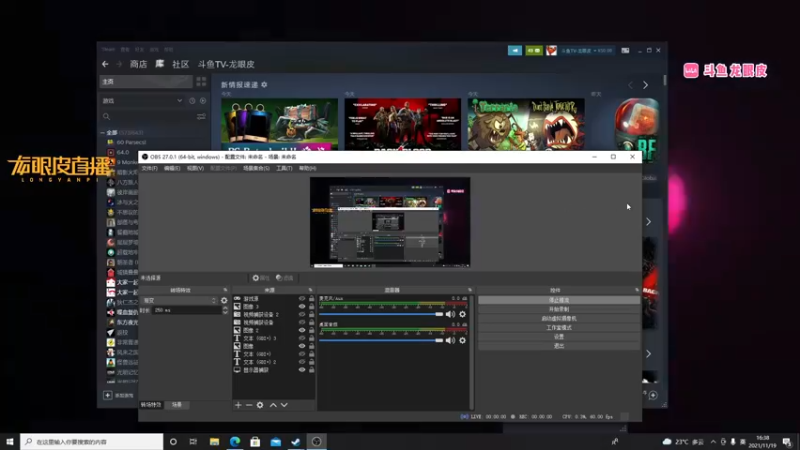Open the desktop audio settings gear

[x=462, y=340]
